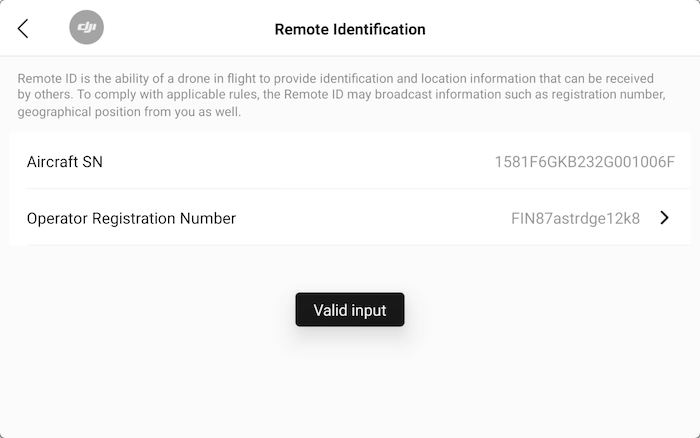The height and width of the screenshot is (438, 700).
Task: Click the text line starting 'by others'
Action: [x=342, y=95]
